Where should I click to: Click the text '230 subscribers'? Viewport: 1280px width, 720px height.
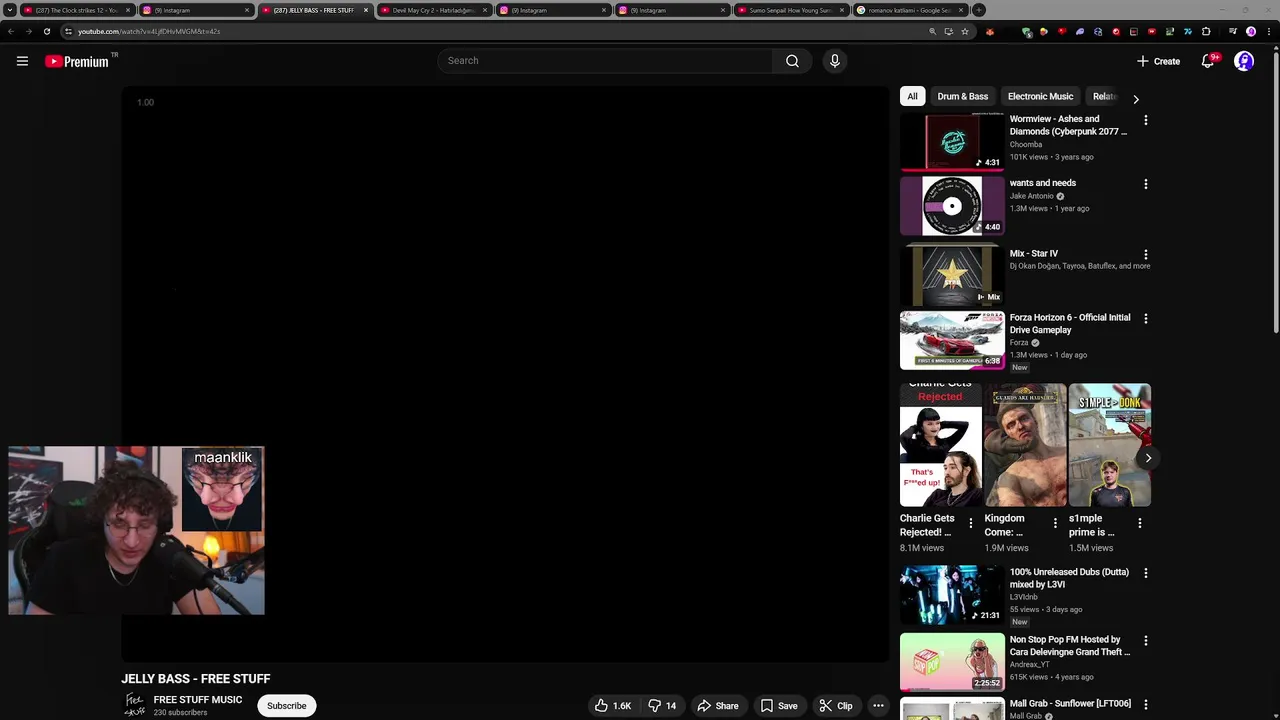pyautogui.click(x=180, y=713)
